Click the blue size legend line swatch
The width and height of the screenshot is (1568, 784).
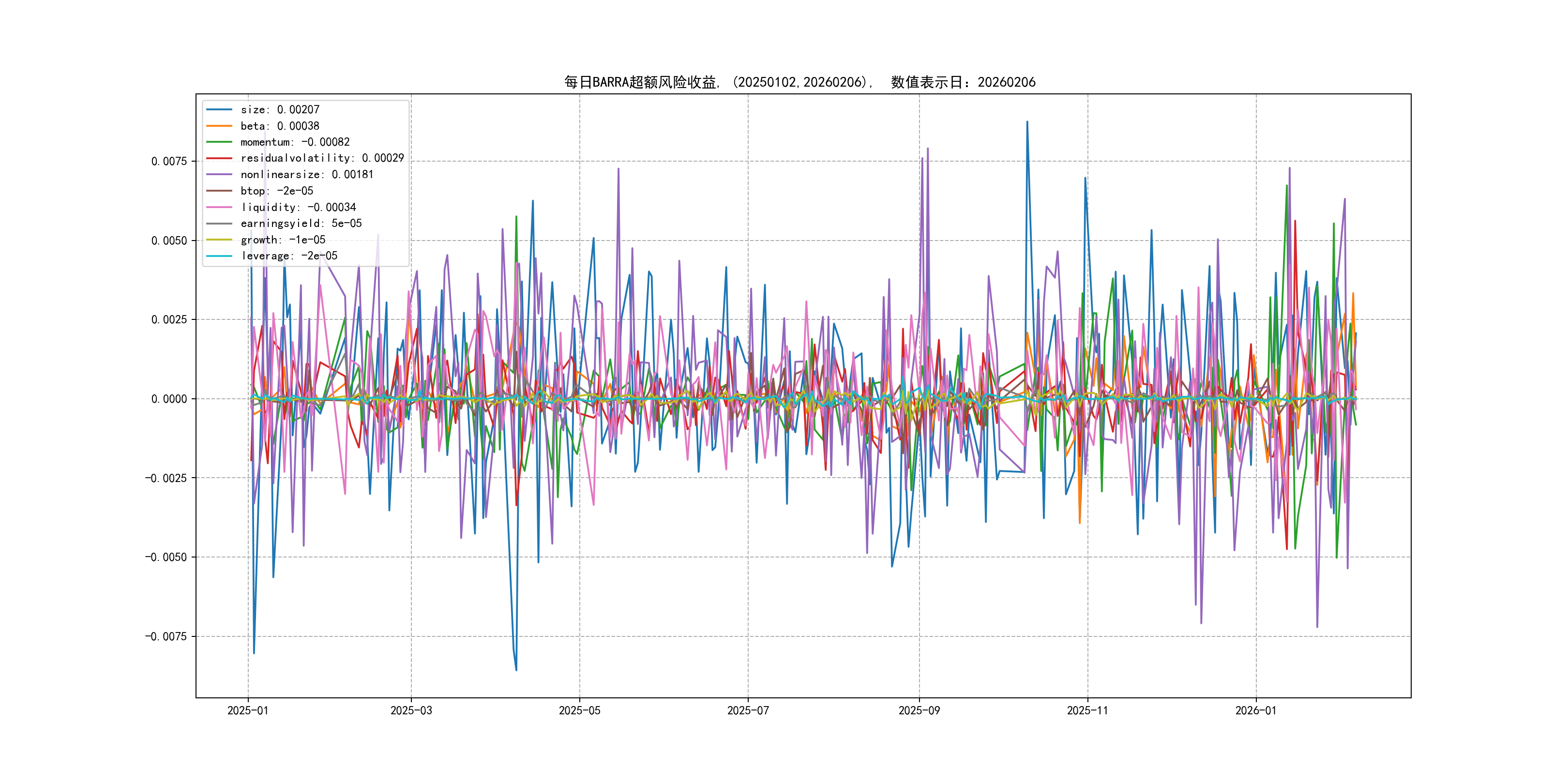(219, 109)
